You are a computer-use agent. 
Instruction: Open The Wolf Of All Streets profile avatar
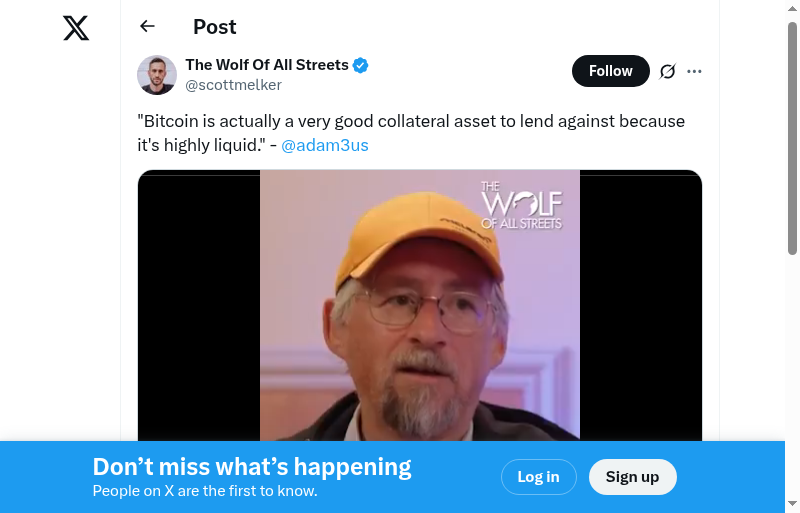click(157, 75)
